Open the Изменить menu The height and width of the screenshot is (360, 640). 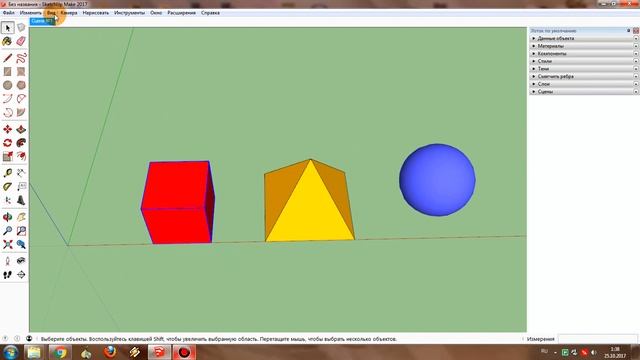tap(31, 13)
